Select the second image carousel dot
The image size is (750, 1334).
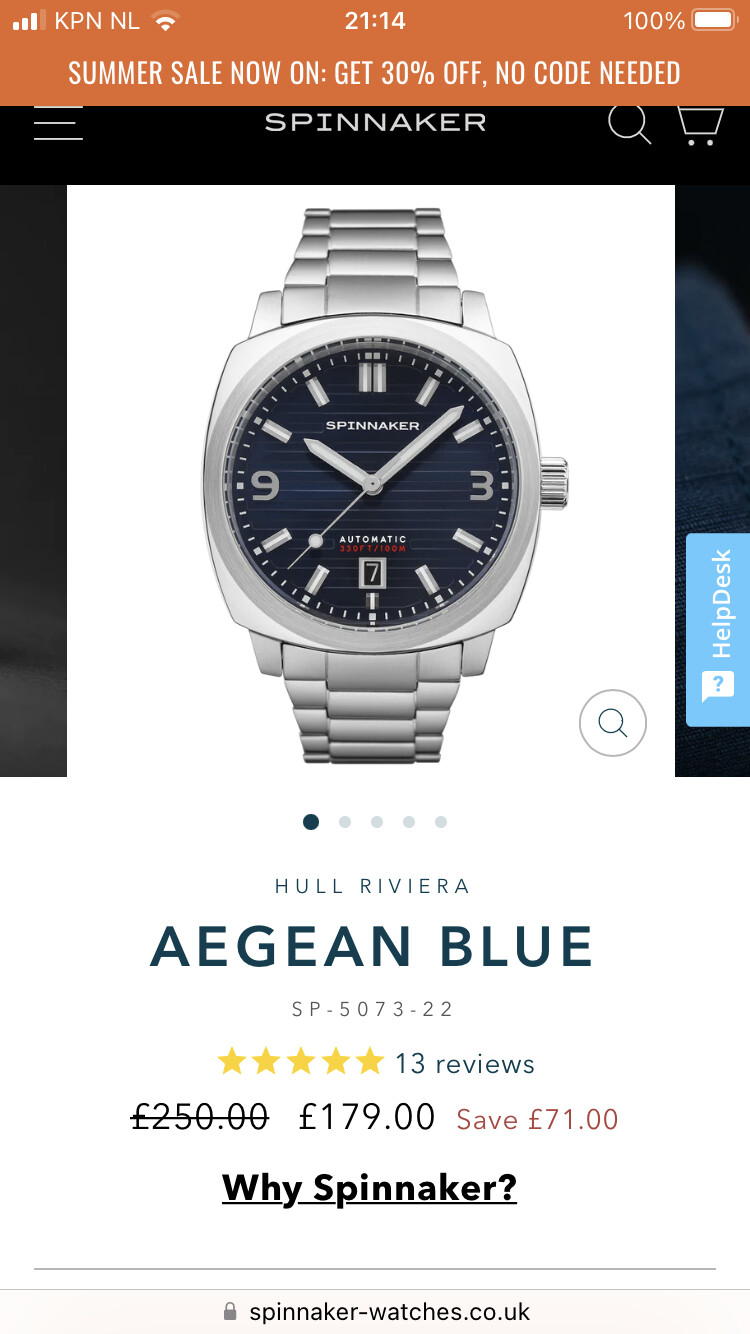pos(345,822)
